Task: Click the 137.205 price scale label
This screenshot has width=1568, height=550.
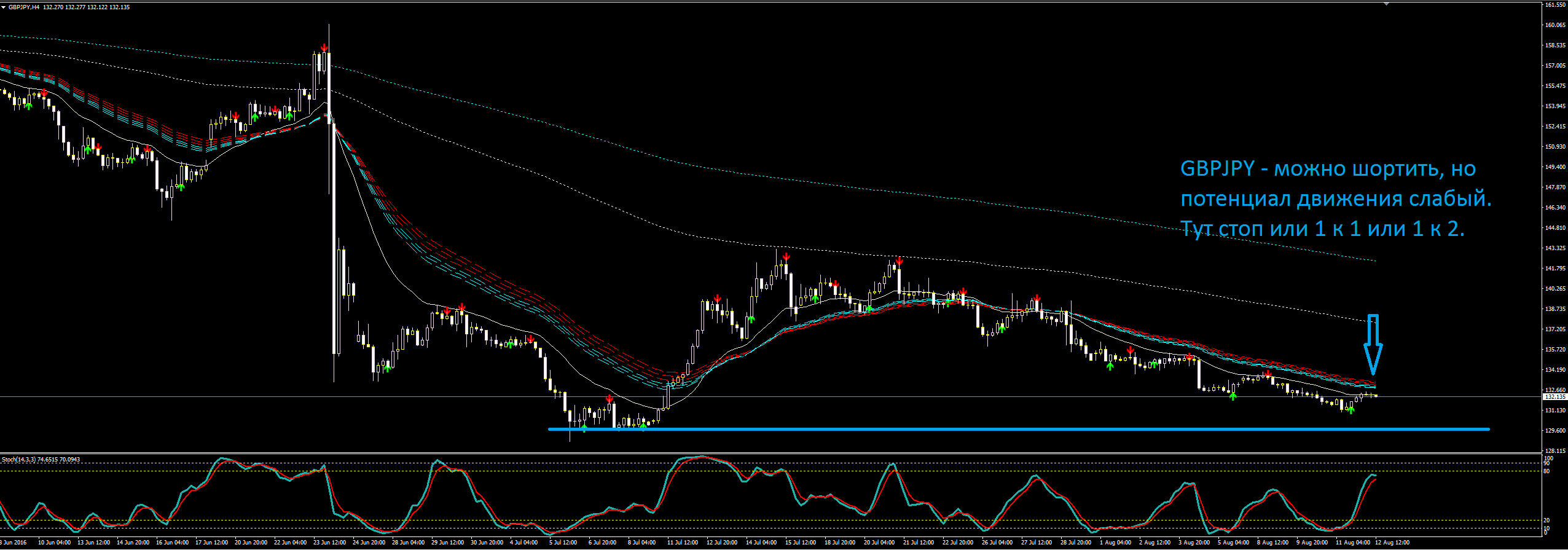Action: coord(1555,329)
